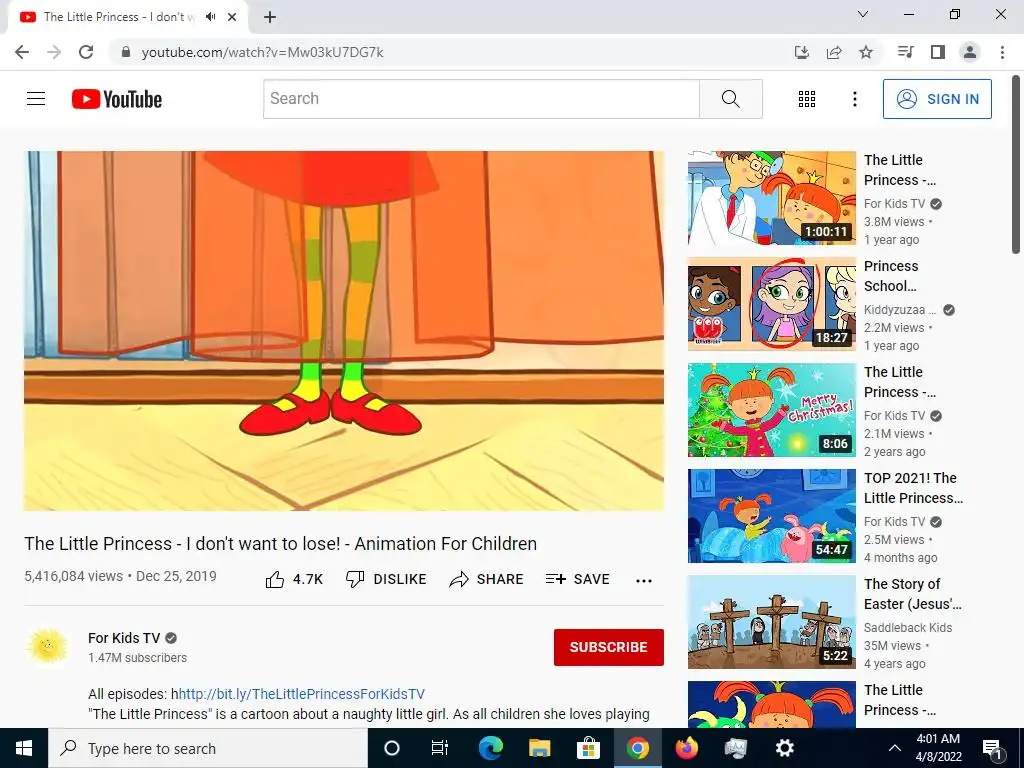Click the Kiddyzuzaa channel name
1024x768 pixels.
tap(899, 310)
